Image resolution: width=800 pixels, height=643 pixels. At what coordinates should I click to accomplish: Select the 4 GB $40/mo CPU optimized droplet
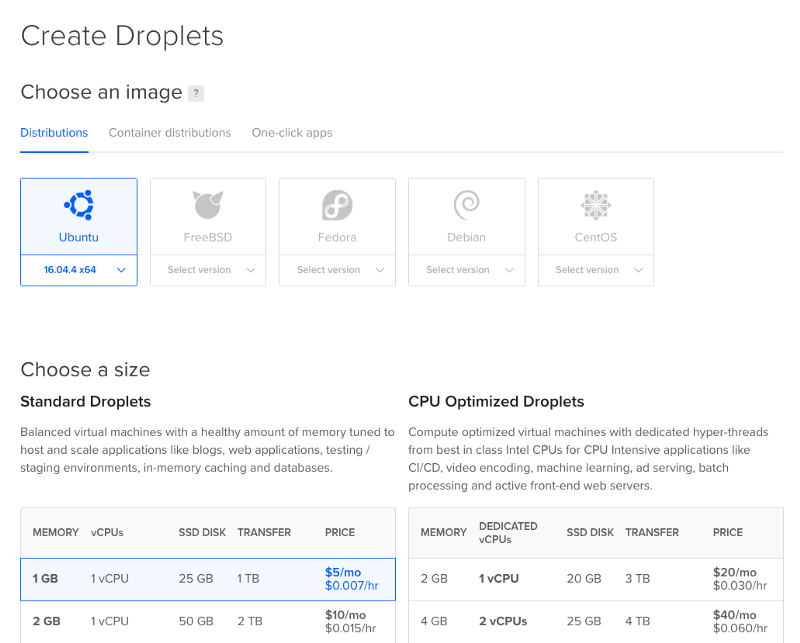tap(596, 622)
